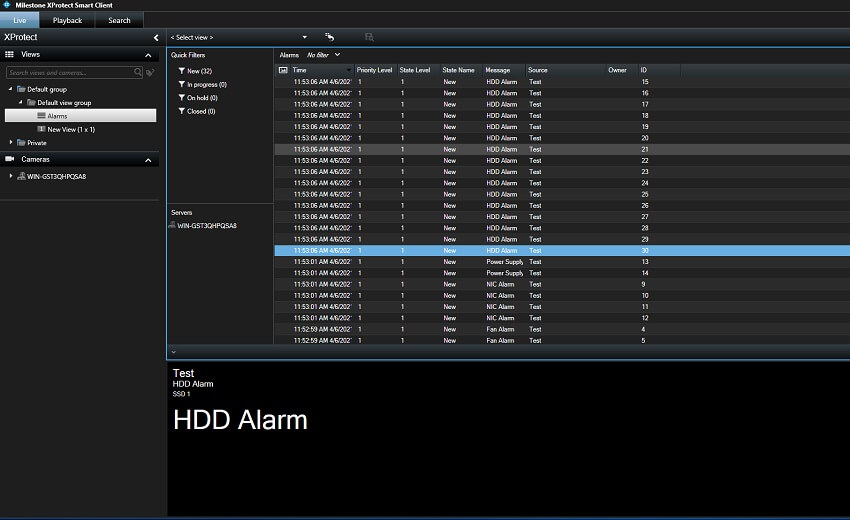Click the Milestone app logo icon
Image resolution: width=850 pixels, height=520 pixels.
(7, 5)
